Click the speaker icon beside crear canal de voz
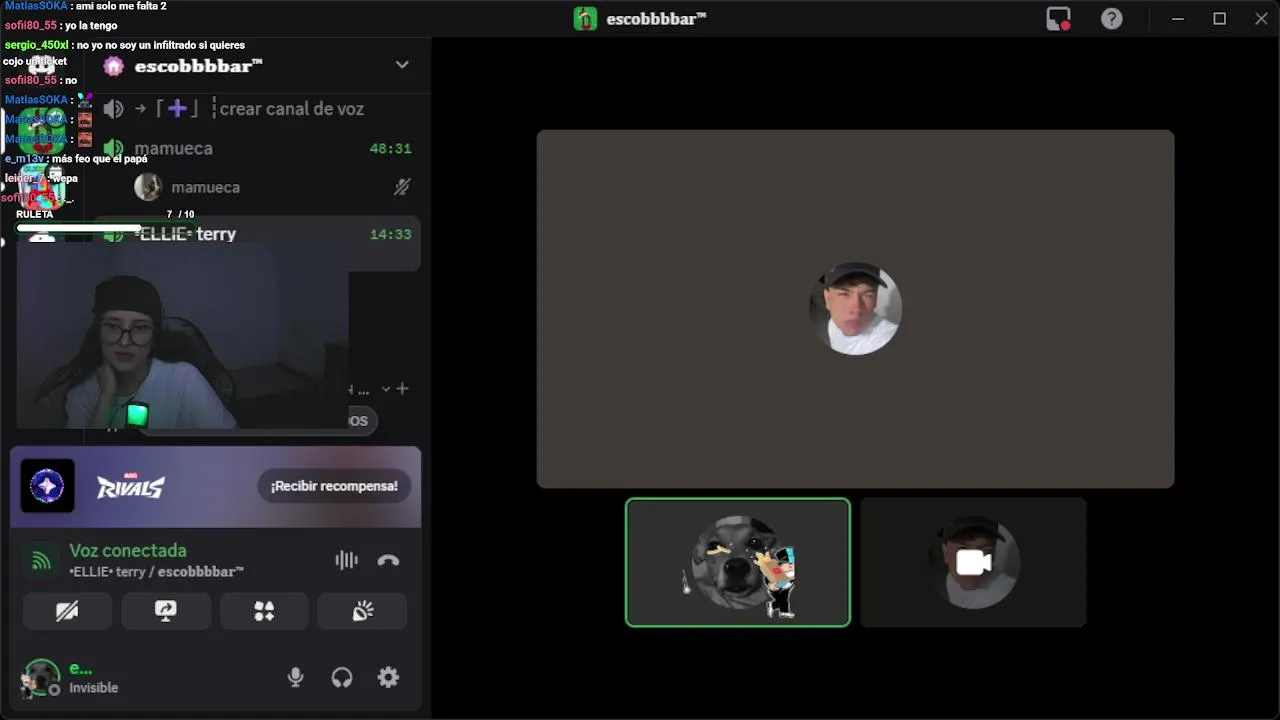 [113, 109]
